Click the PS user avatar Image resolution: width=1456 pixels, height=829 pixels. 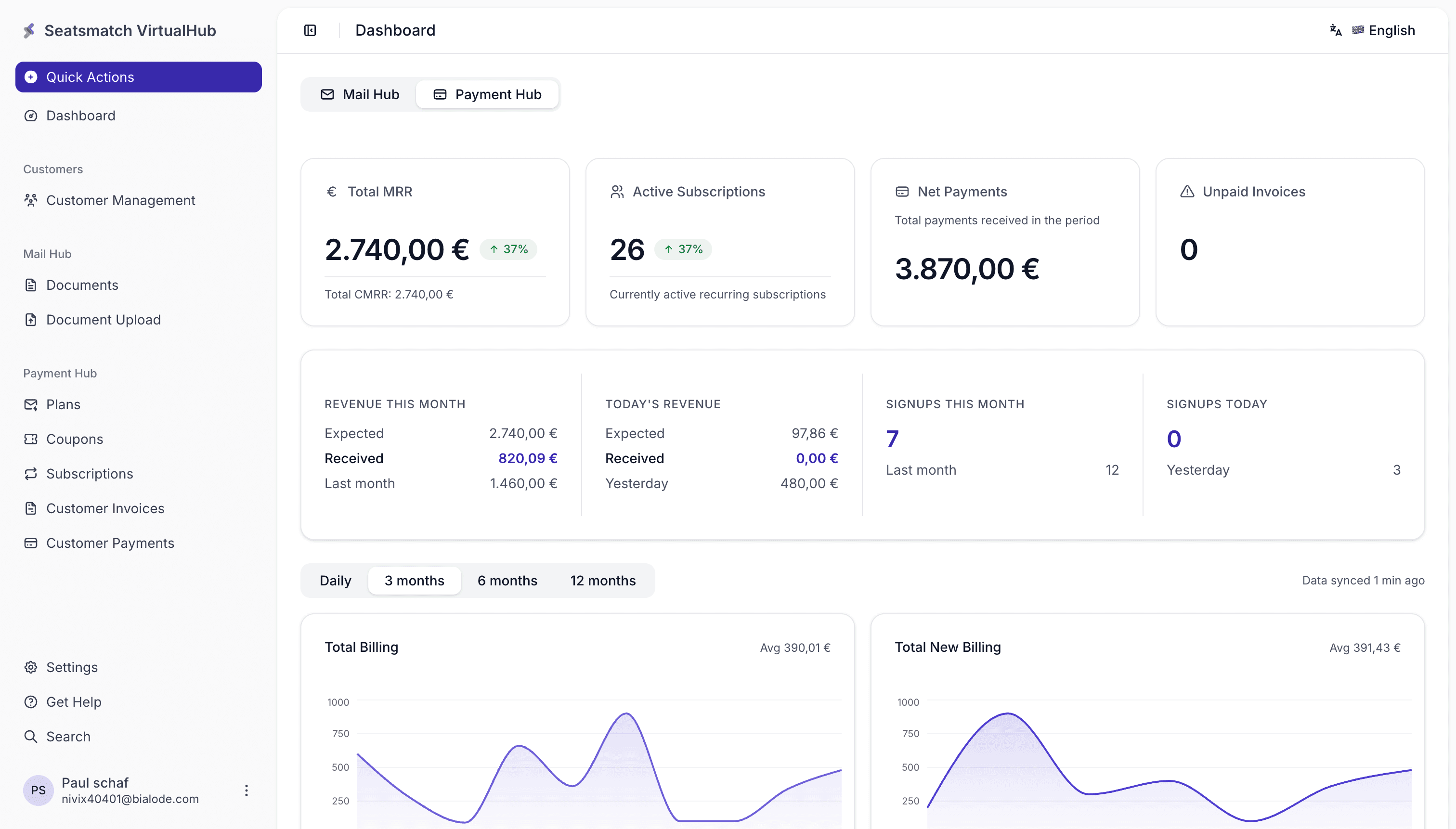(x=38, y=790)
